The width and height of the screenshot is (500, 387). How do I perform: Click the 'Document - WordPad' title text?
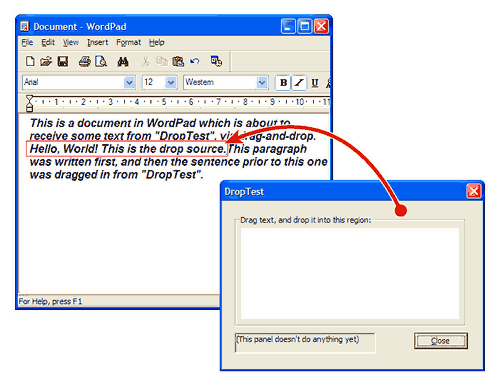click(80, 27)
